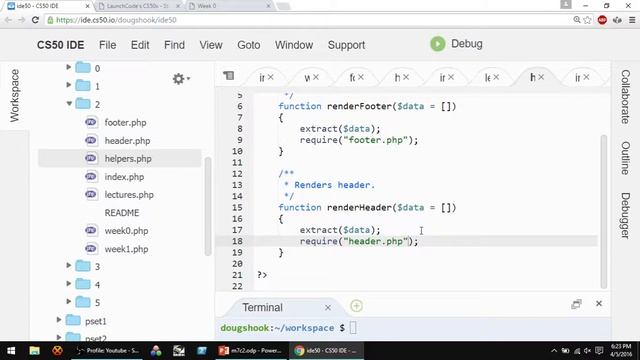Viewport: 640px width, 360px height.
Task: Open the Support menu
Action: [346, 45]
